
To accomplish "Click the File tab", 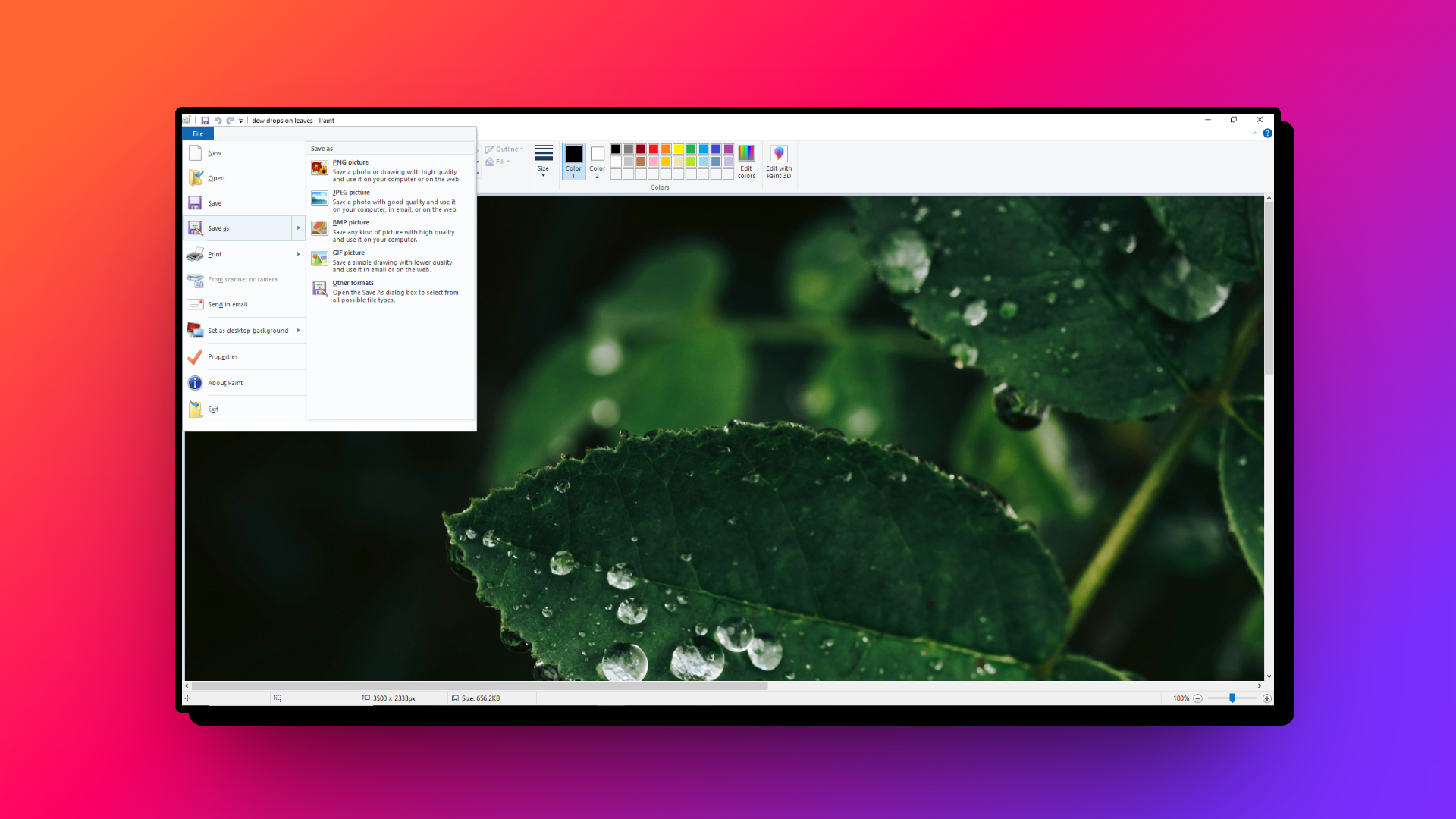I will click(x=198, y=133).
